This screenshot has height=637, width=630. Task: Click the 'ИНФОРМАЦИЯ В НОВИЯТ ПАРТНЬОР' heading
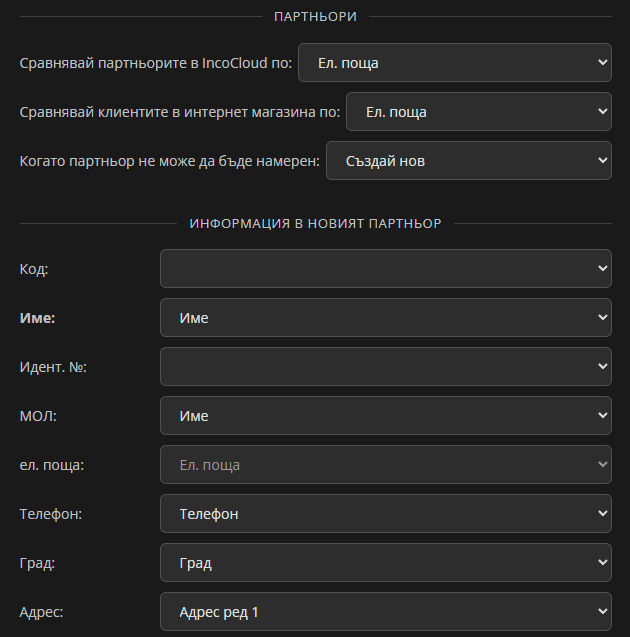316,223
